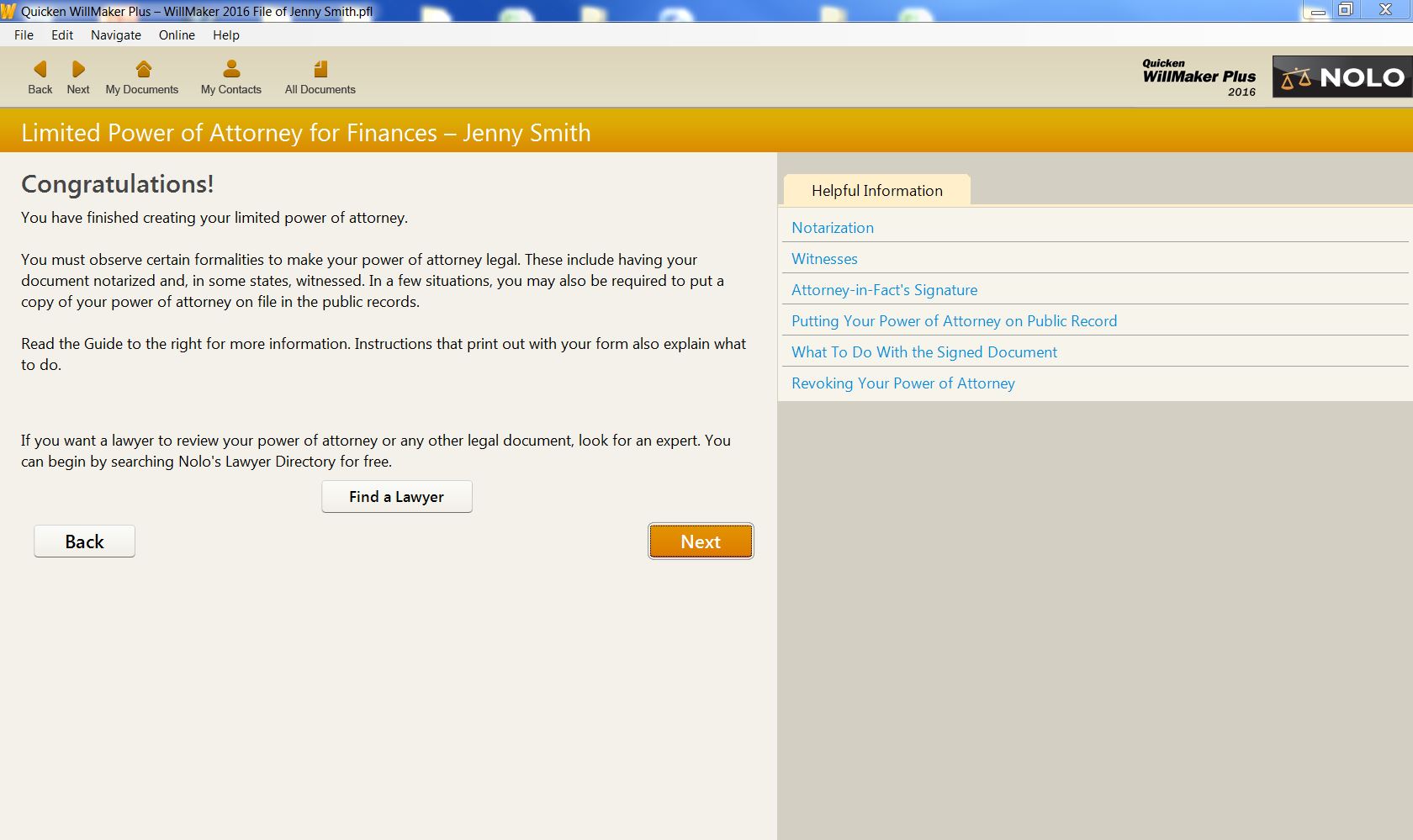The width and height of the screenshot is (1413, 840).
Task: Open the File menu
Action: coord(24,35)
